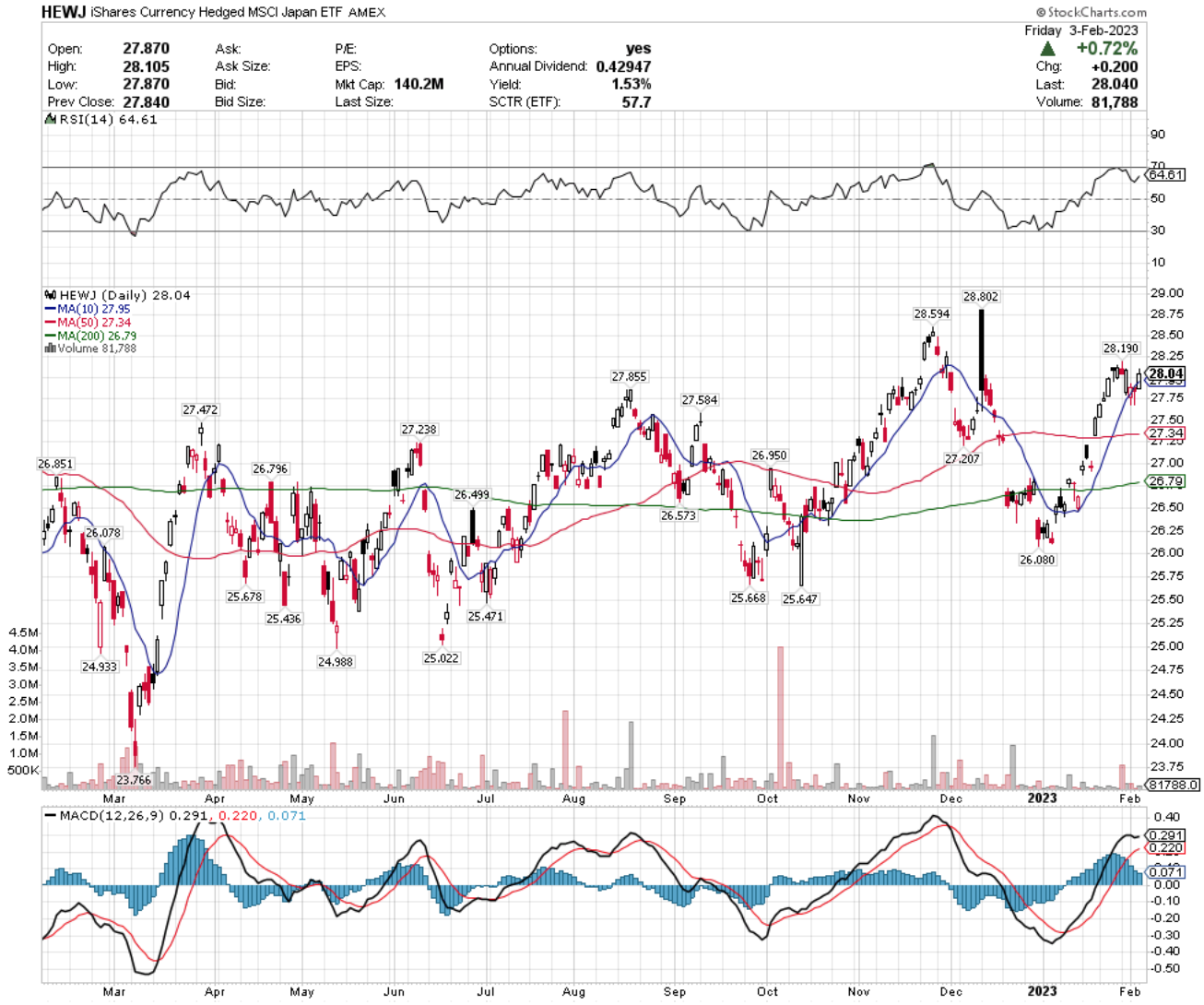Click the 26.796 price label
1204x1005 pixels.
coord(270,469)
